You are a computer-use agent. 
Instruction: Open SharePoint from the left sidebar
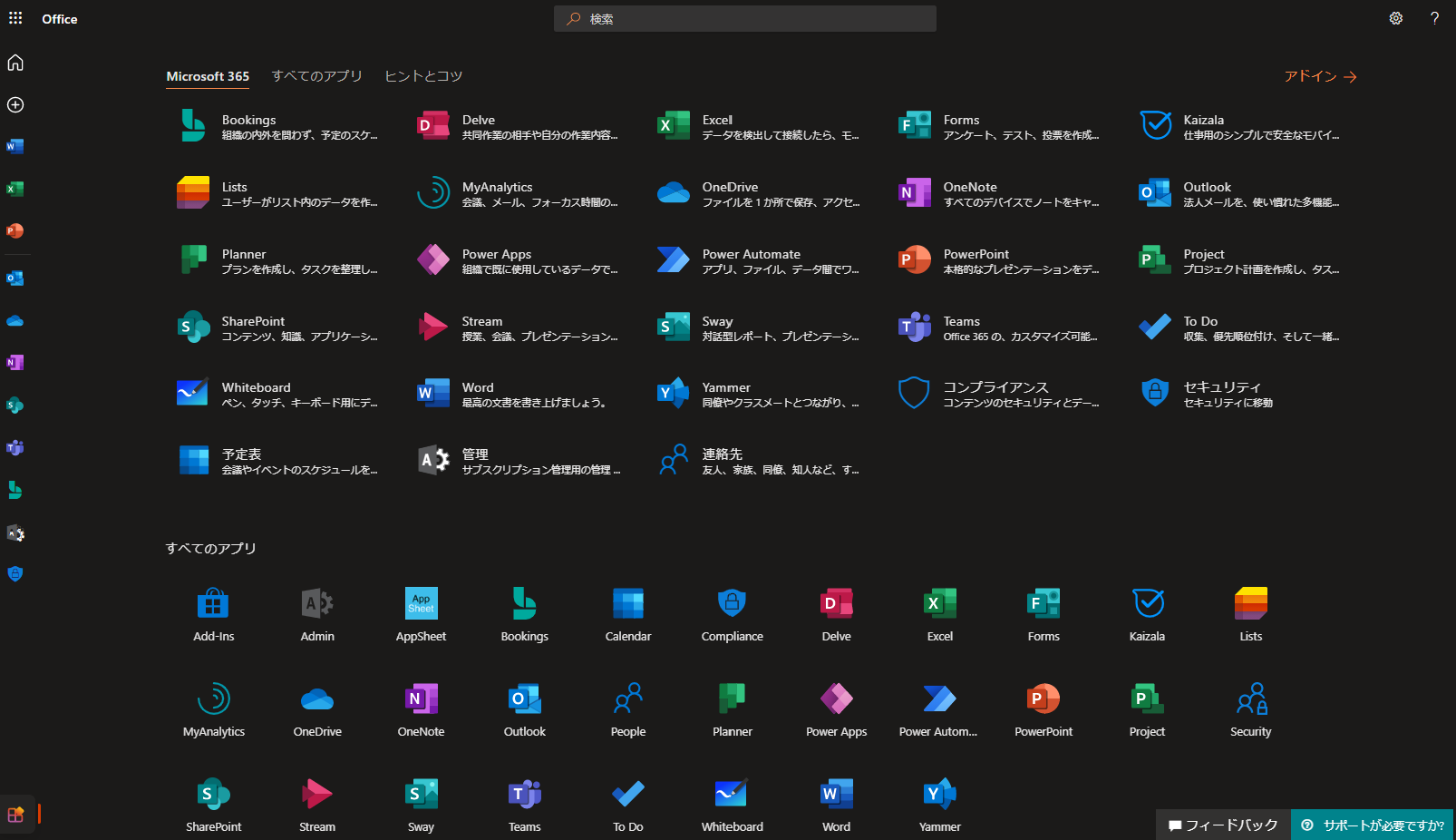click(x=15, y=405)
